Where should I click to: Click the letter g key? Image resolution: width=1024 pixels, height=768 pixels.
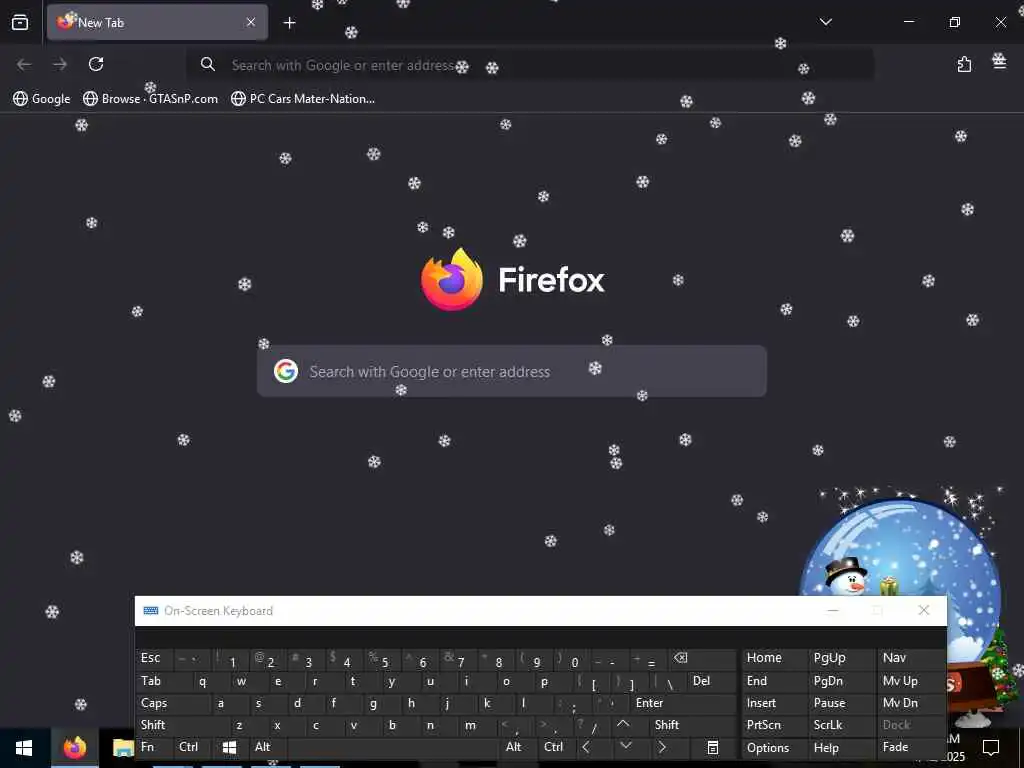tap(381, 703)
